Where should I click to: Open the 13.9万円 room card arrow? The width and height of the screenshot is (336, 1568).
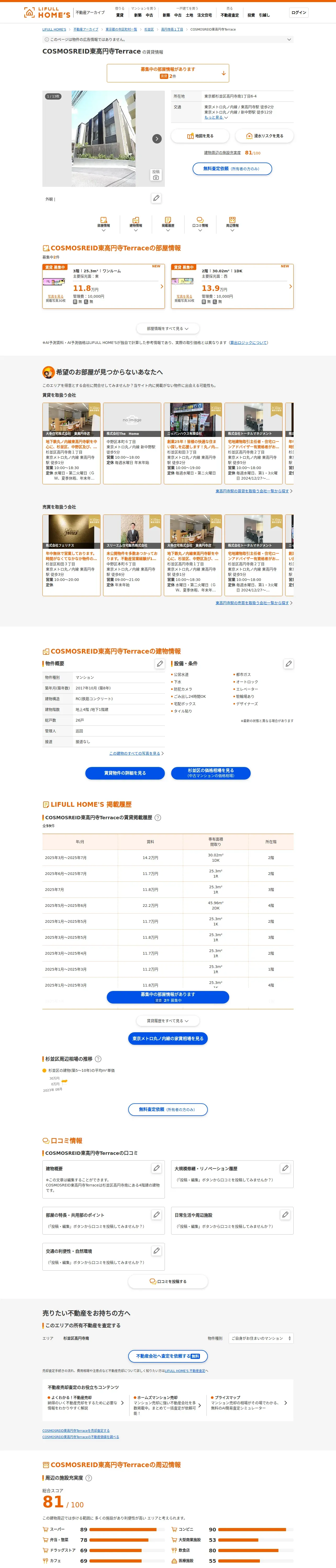point(290,286)
